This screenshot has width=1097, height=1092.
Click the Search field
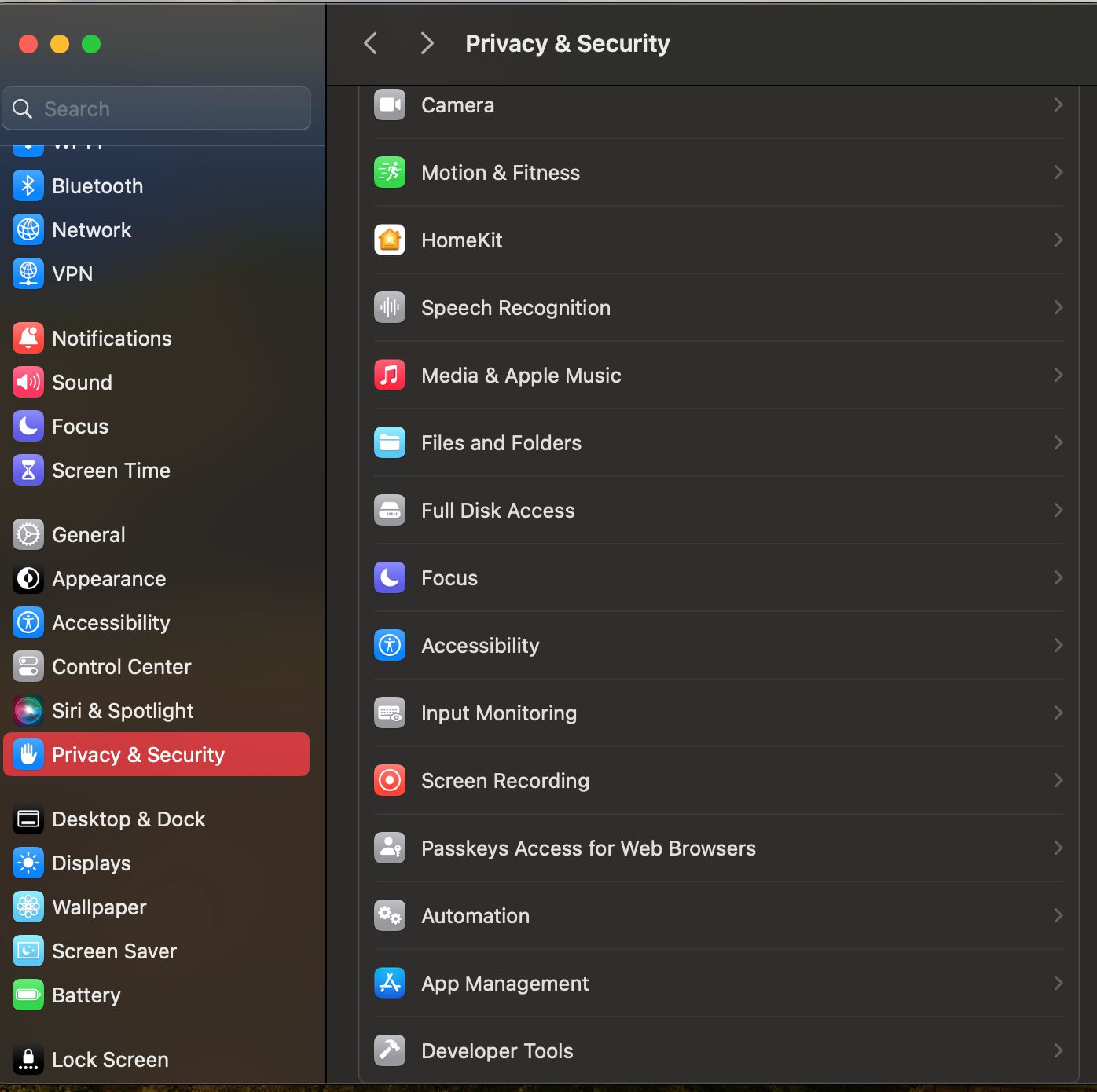(x=156, y=108)
